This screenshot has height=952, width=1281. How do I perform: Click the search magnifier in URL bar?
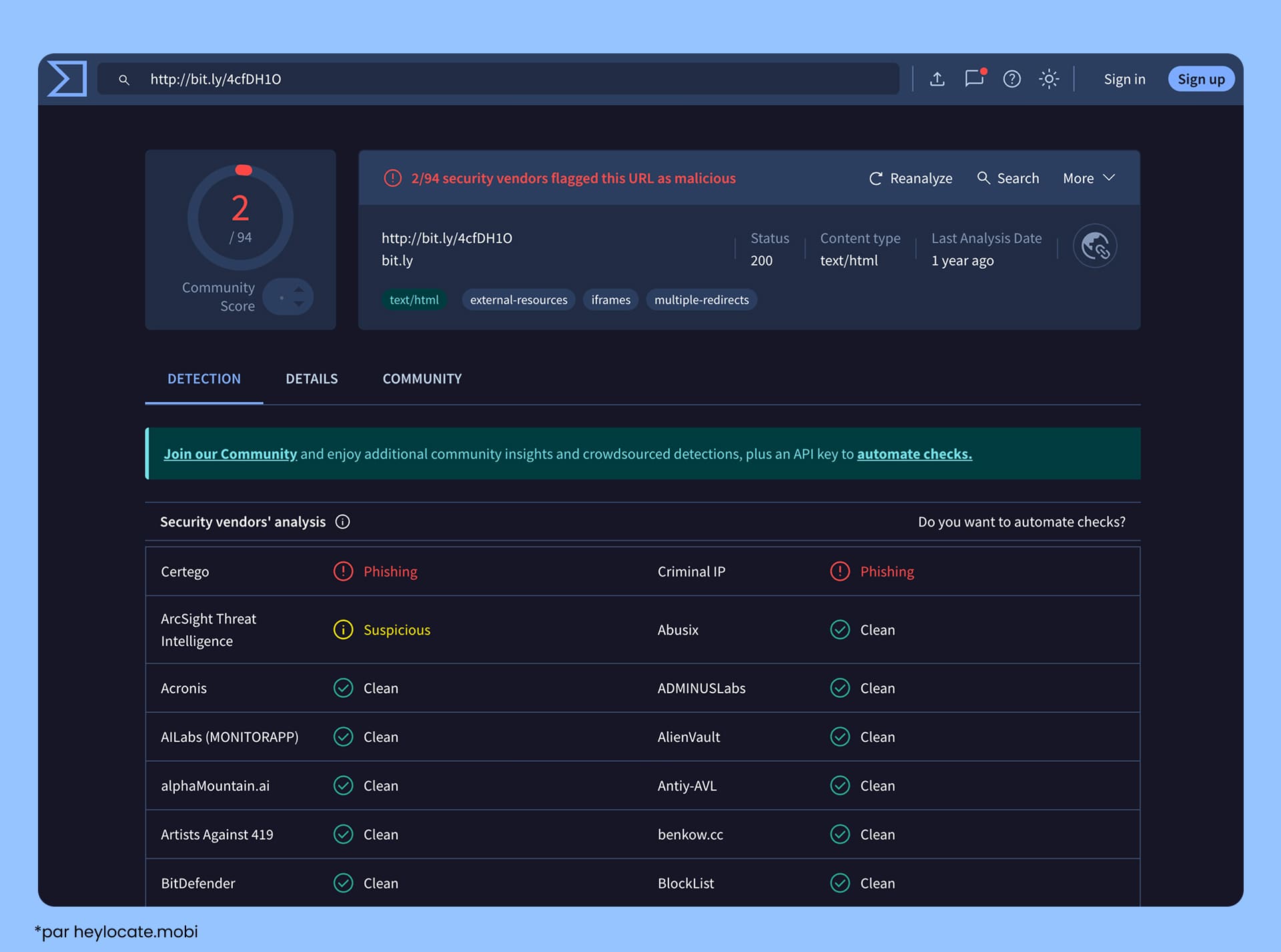(123, 79)
